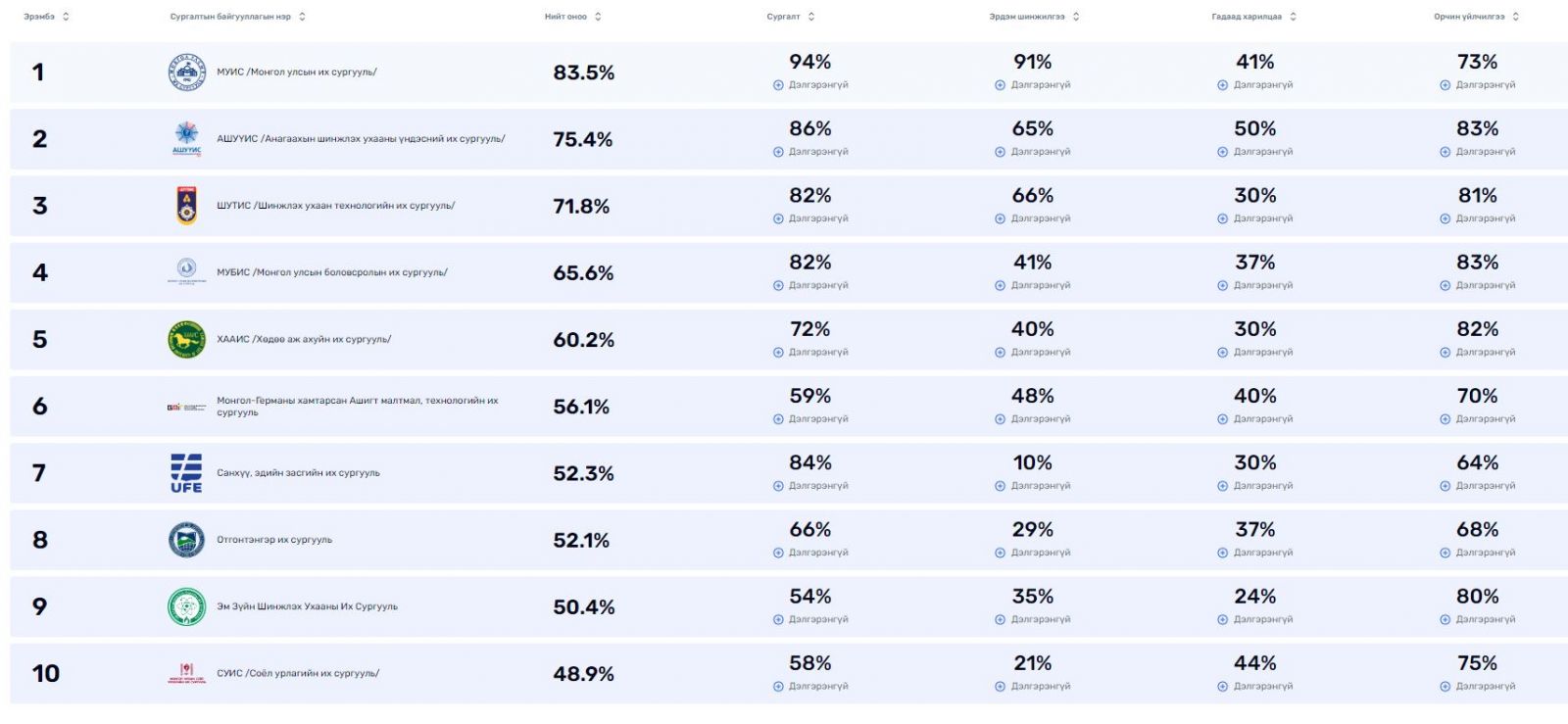Click the СУИС logo in row 10
This screenshot has width=1568, height=724.
pos(186,673)
